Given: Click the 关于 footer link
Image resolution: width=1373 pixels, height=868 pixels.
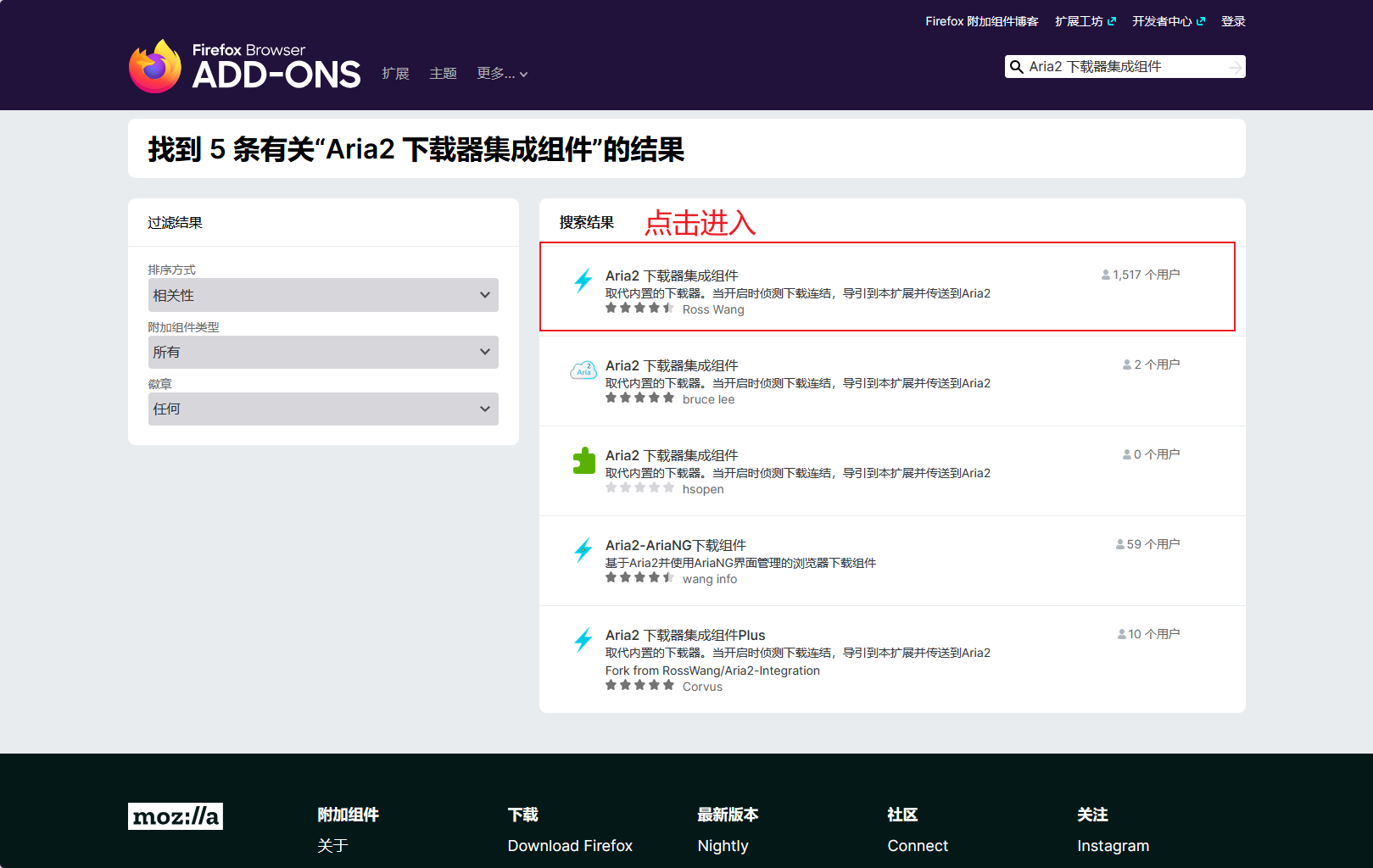Looking at the screenshot, I should coord(333,846).
